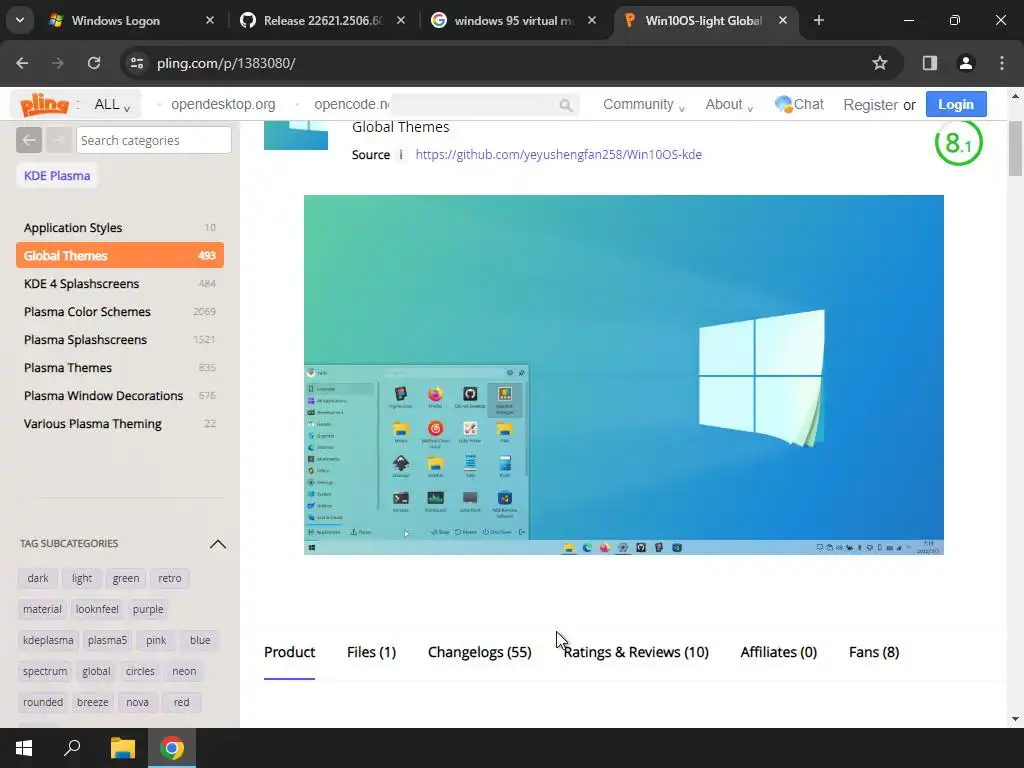This screenshot has height=768, width=1024.
Task: Open the ALL category dropdown
Action: (x=112, y=104)
